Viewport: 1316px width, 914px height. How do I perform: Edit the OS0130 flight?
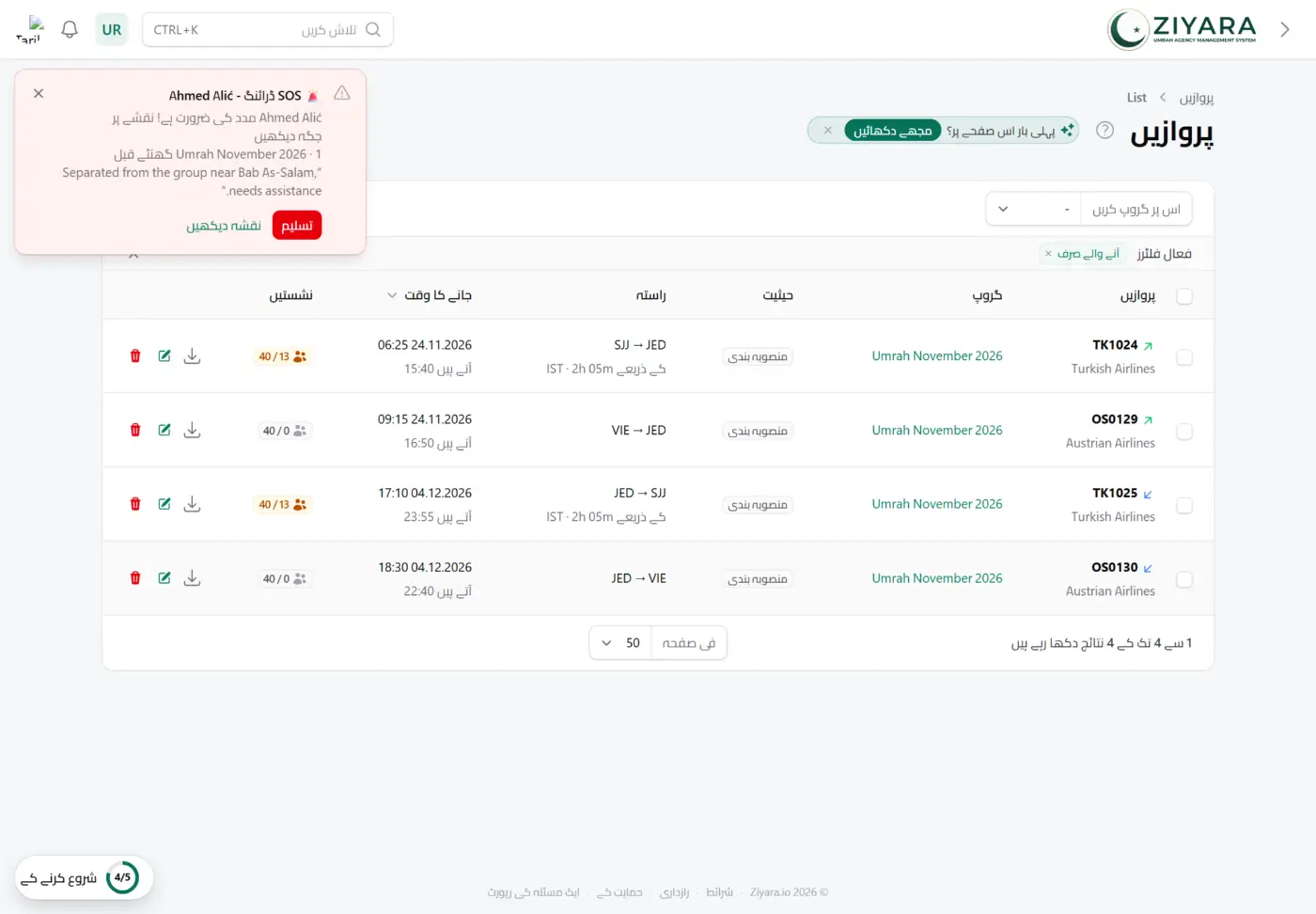tap(164, 578)
